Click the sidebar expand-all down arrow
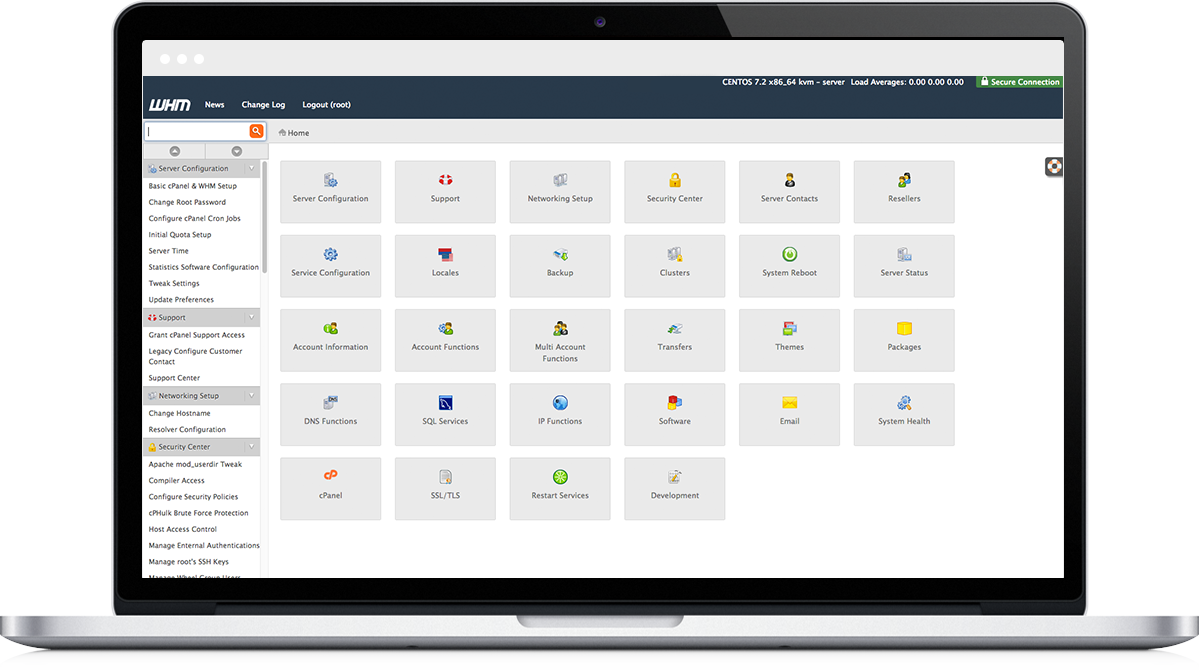This screenshot has width=1199, height=670. 237,151
